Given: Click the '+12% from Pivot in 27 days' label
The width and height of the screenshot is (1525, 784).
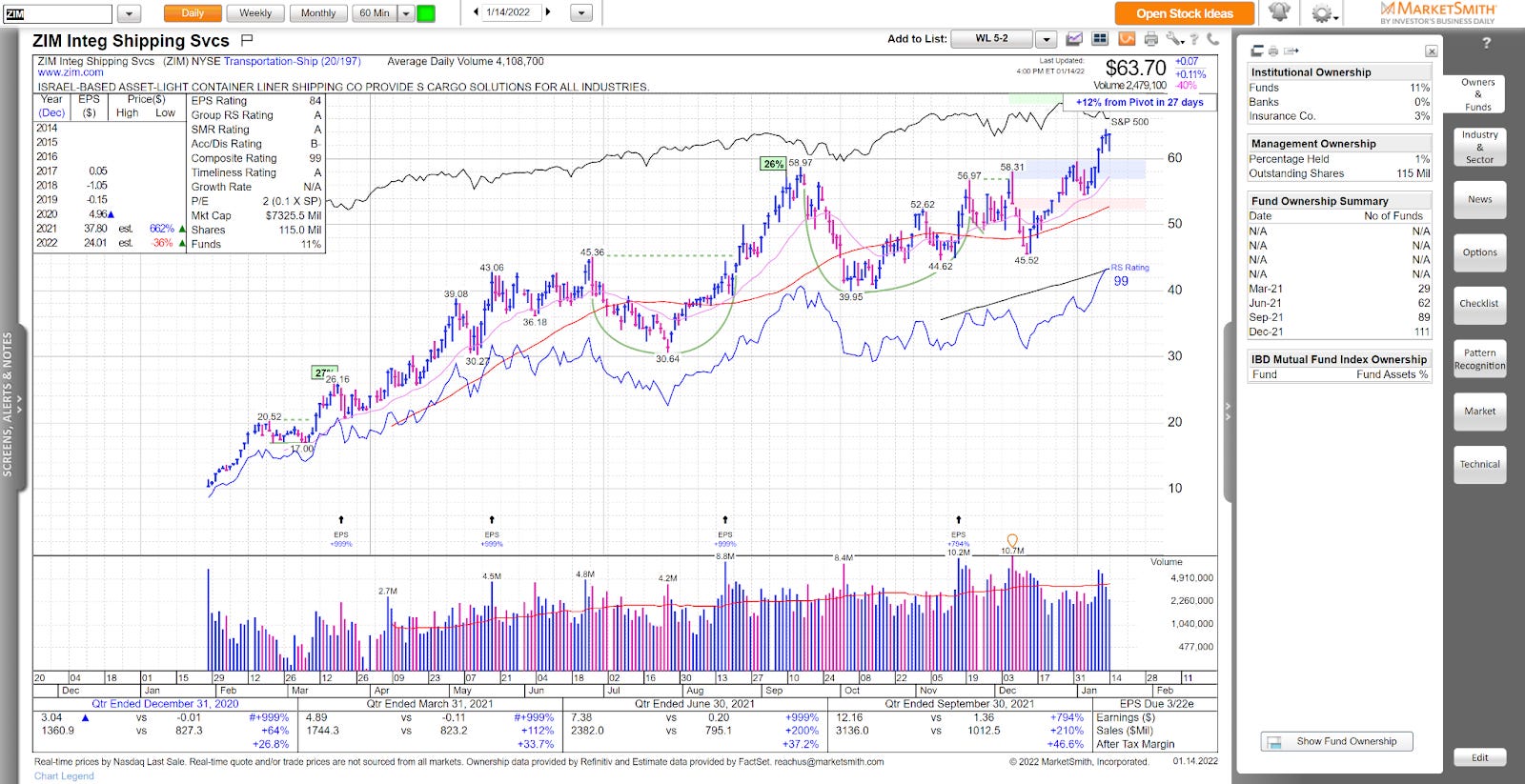Looking at the screenshot, I should coord(1139,102).
